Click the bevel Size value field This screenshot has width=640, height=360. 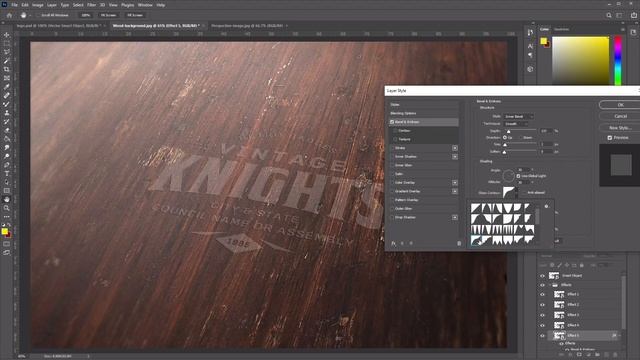coord(547,144)
